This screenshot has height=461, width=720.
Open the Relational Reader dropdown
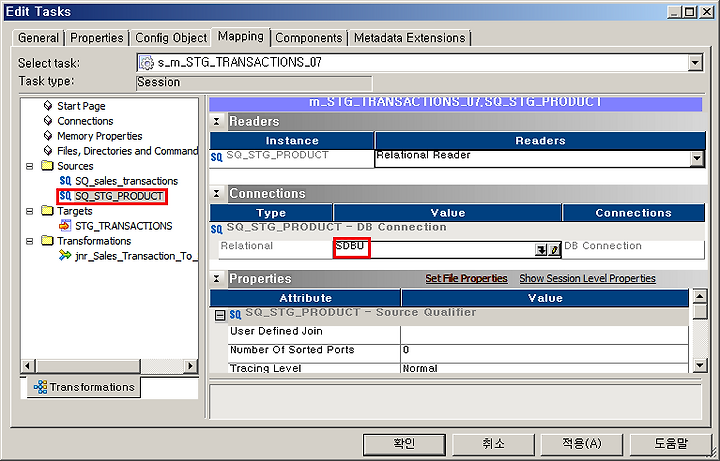[697, 159]
